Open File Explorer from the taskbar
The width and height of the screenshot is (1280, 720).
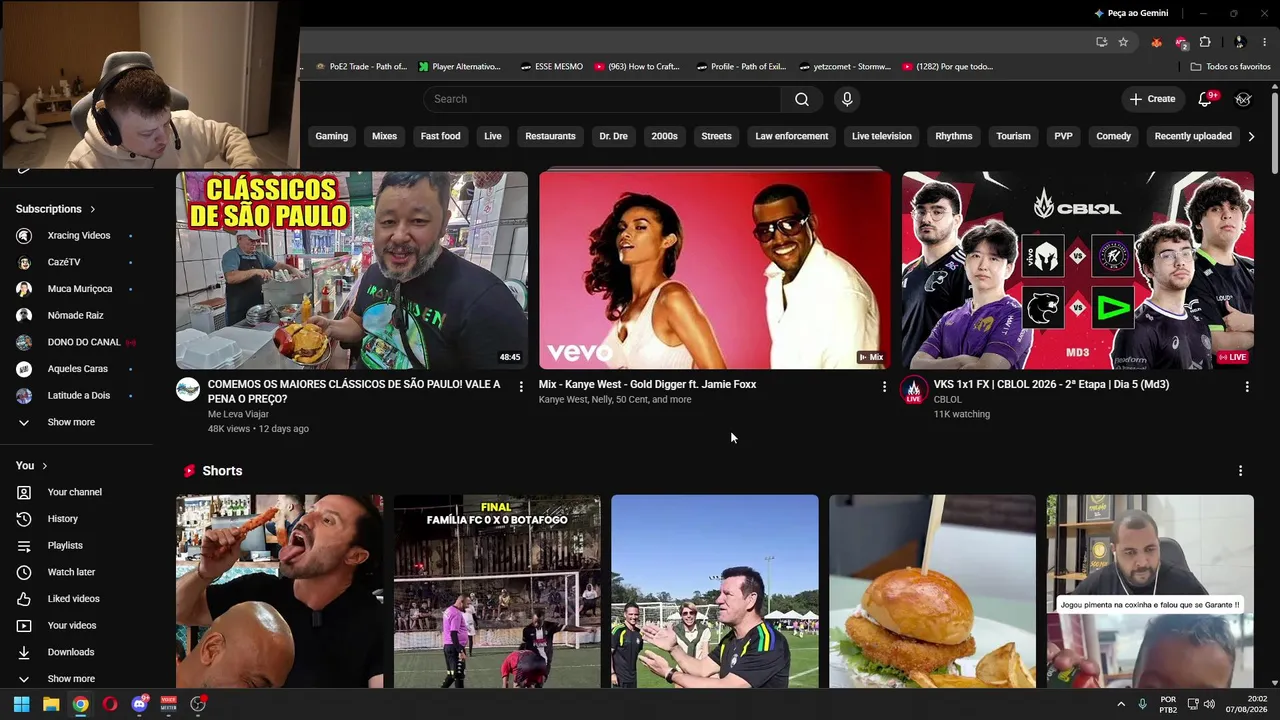point(51,704)
